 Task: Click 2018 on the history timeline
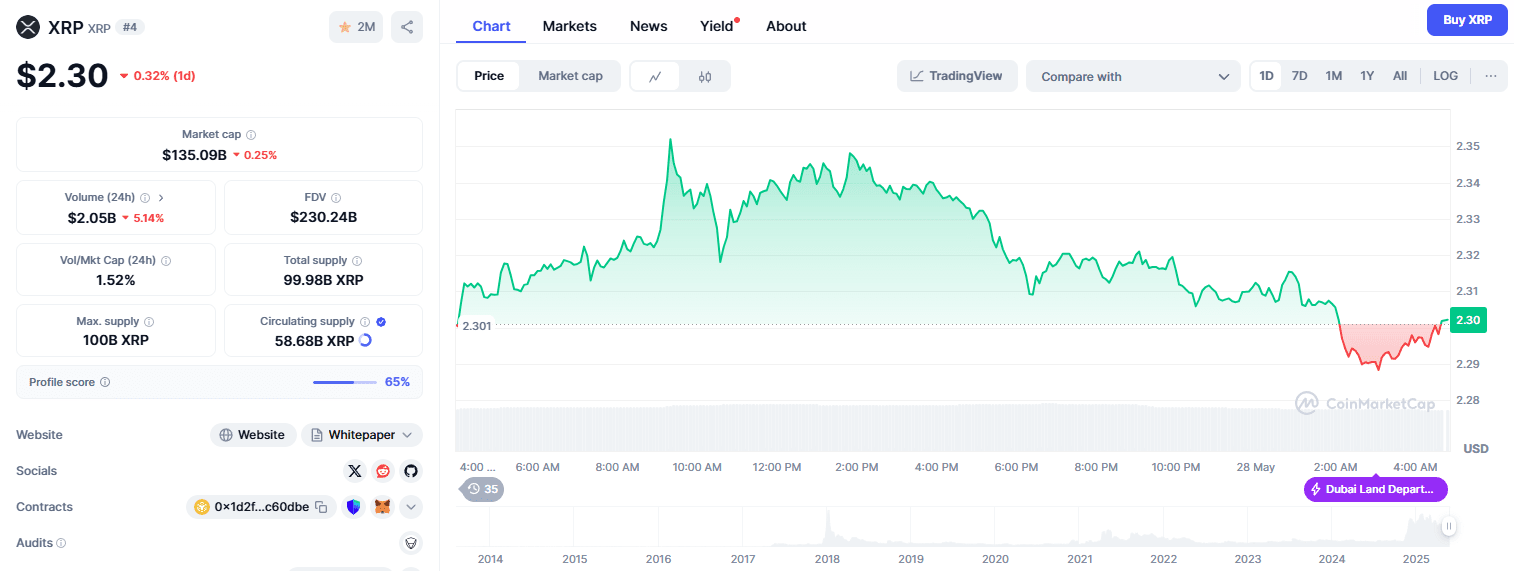pos(826,558)
